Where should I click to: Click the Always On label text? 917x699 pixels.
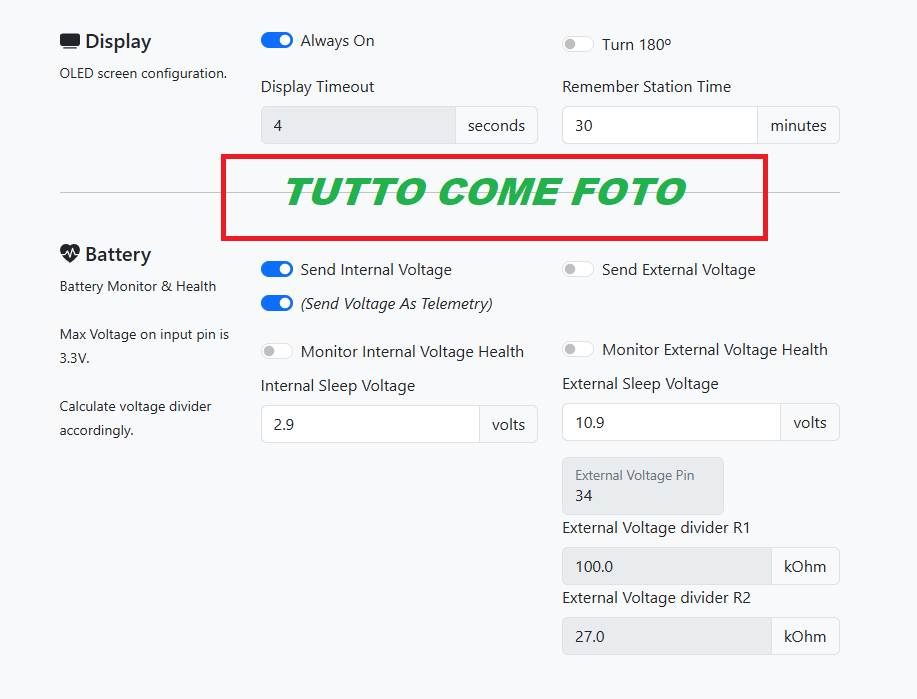[337, 41]
